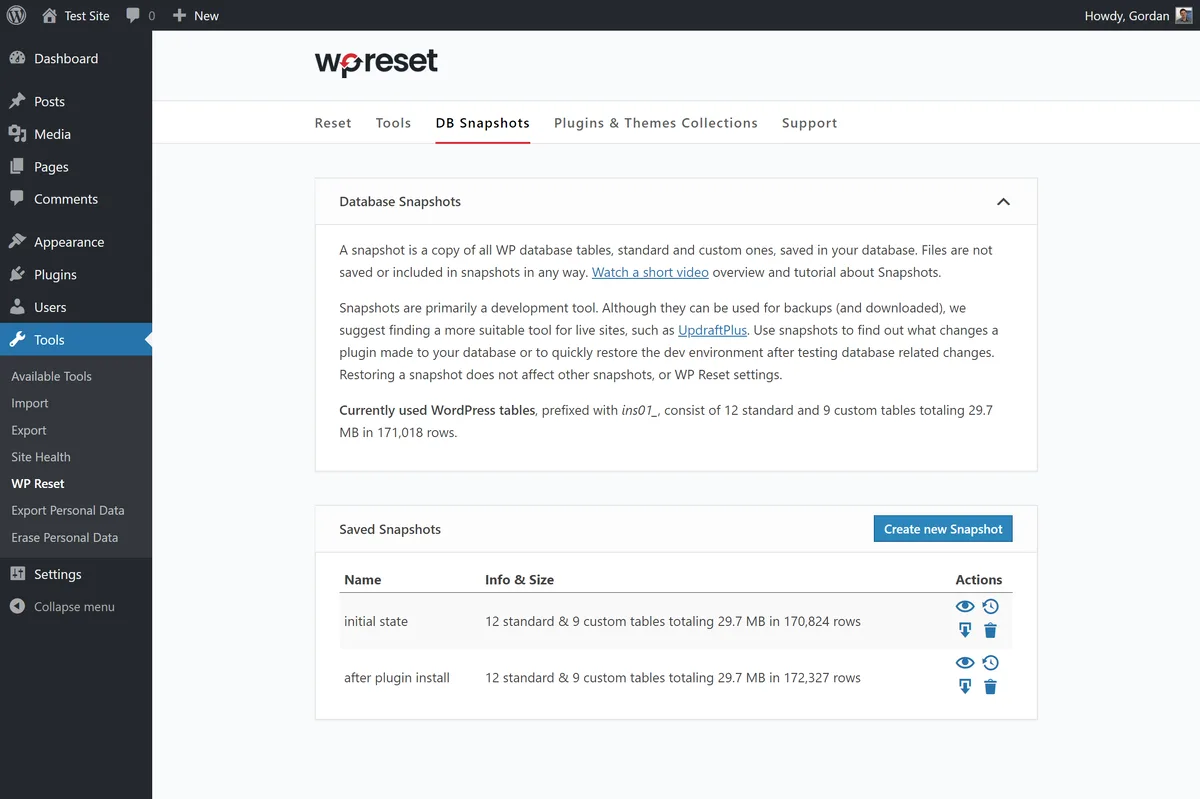Click Create new Snapshot button
The height and width of the screenshot is (799, 1200).
943,529
